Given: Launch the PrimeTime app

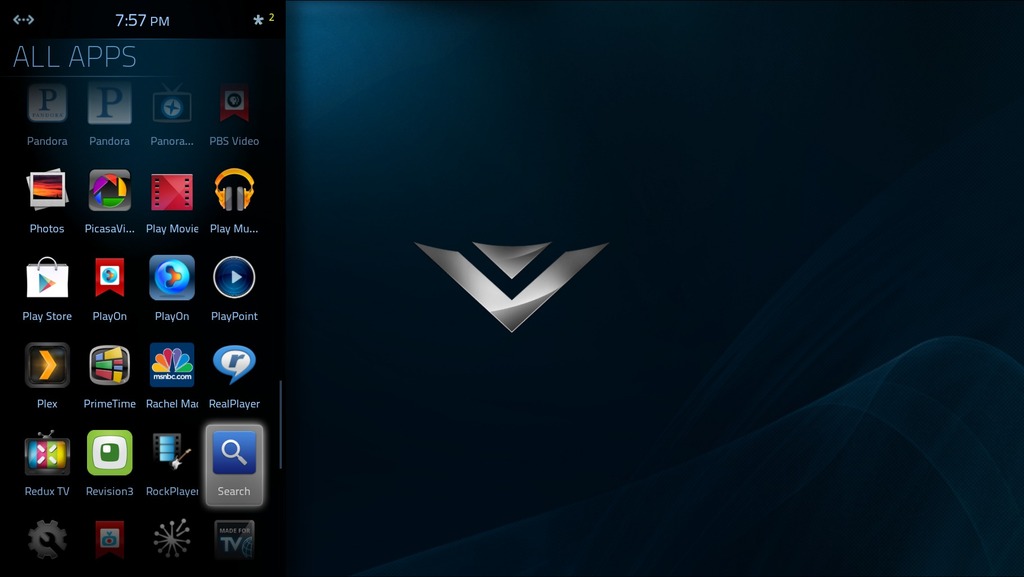Looking at the screenshot, I should (110, 376).
